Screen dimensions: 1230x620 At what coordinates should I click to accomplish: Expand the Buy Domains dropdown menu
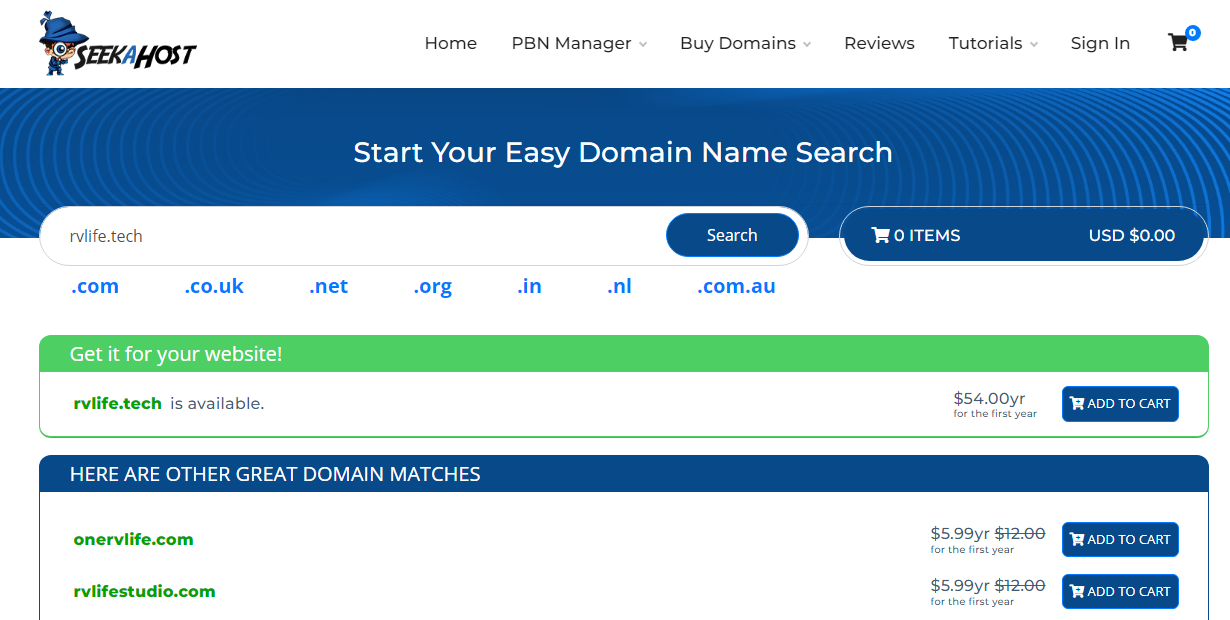pyautogui.click(x=745, y=44)
